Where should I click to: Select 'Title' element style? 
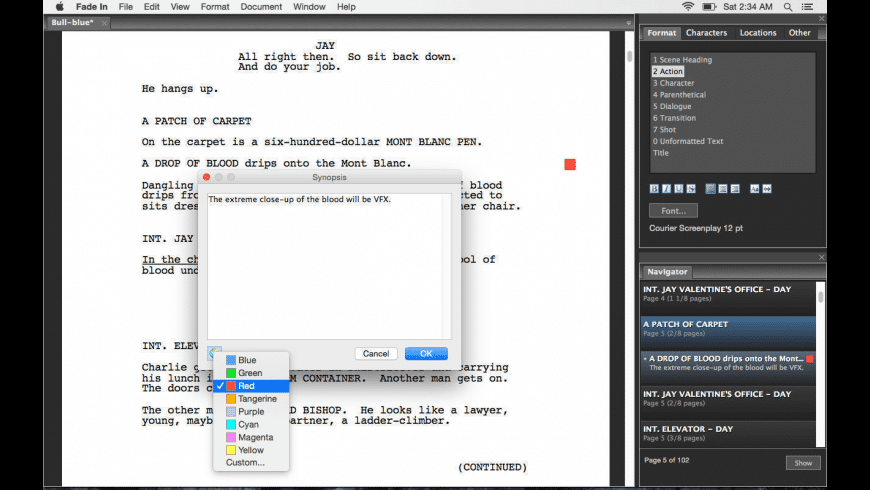(x=661, y=153)
